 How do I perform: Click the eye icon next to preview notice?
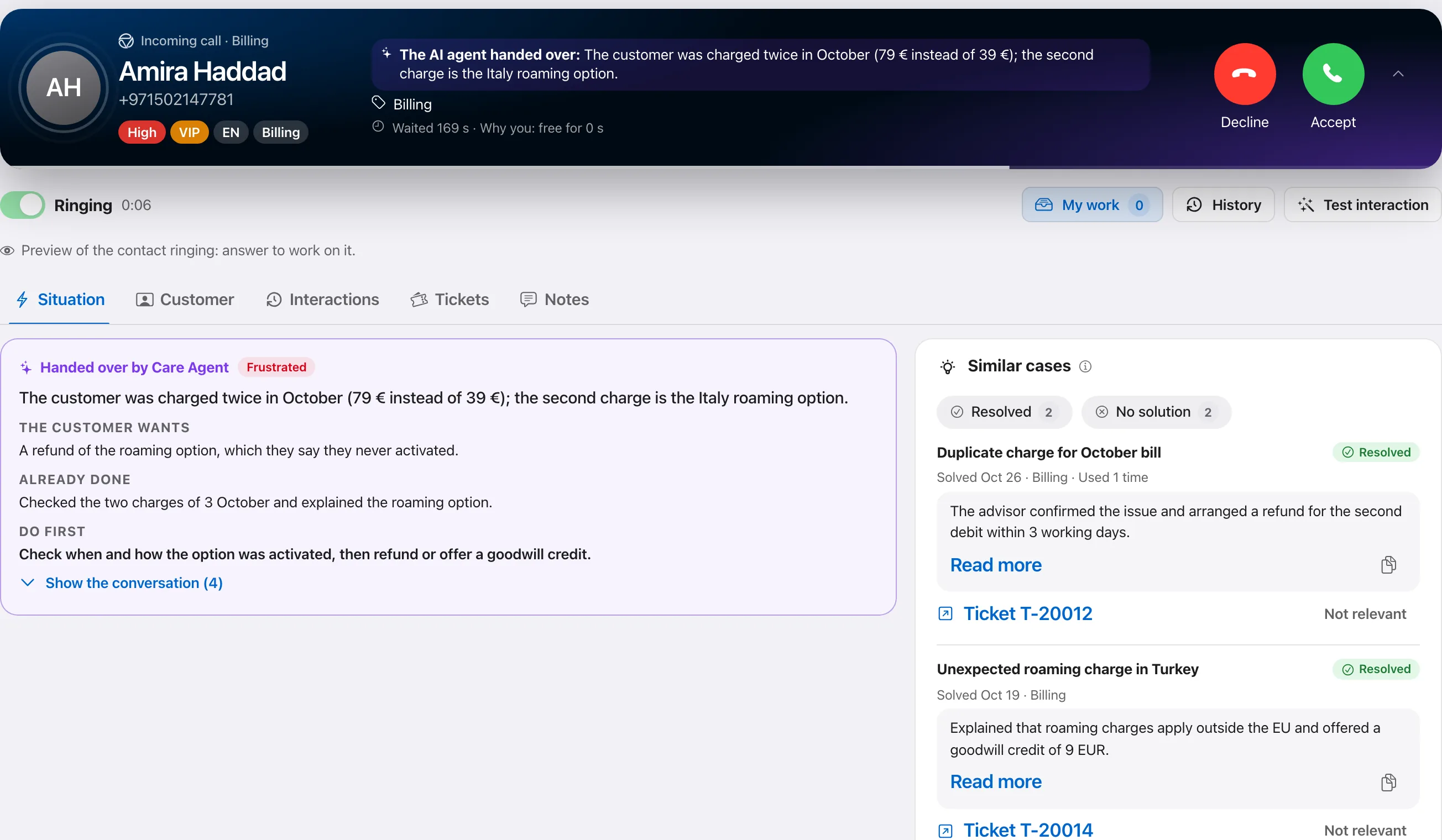(x=7, y=250)
